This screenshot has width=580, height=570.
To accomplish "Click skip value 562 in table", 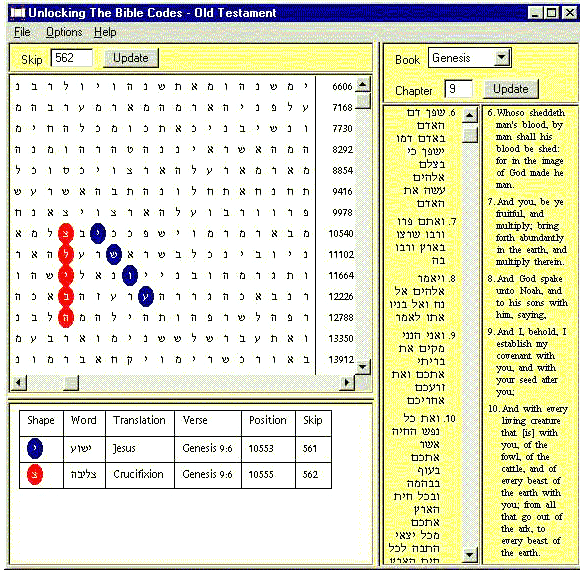I will coord(310,474).
